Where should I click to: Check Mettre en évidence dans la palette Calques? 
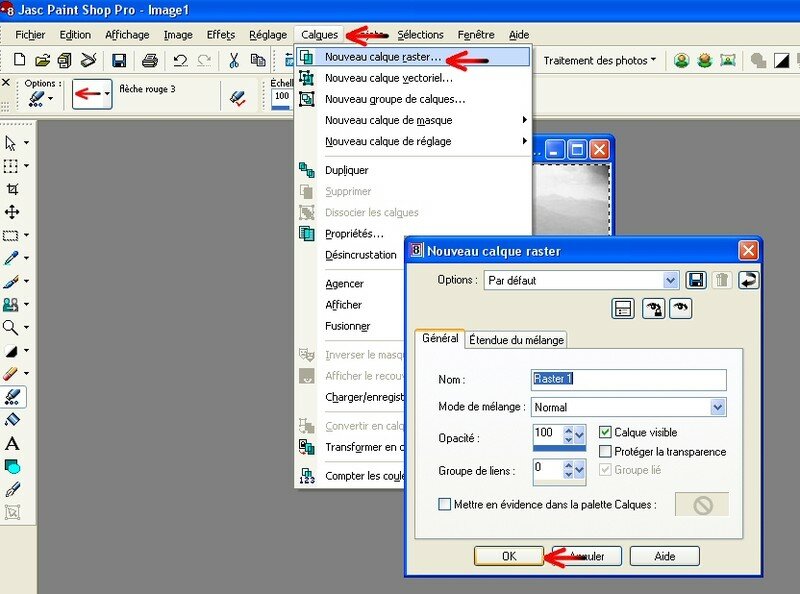[x=444, y=505]
